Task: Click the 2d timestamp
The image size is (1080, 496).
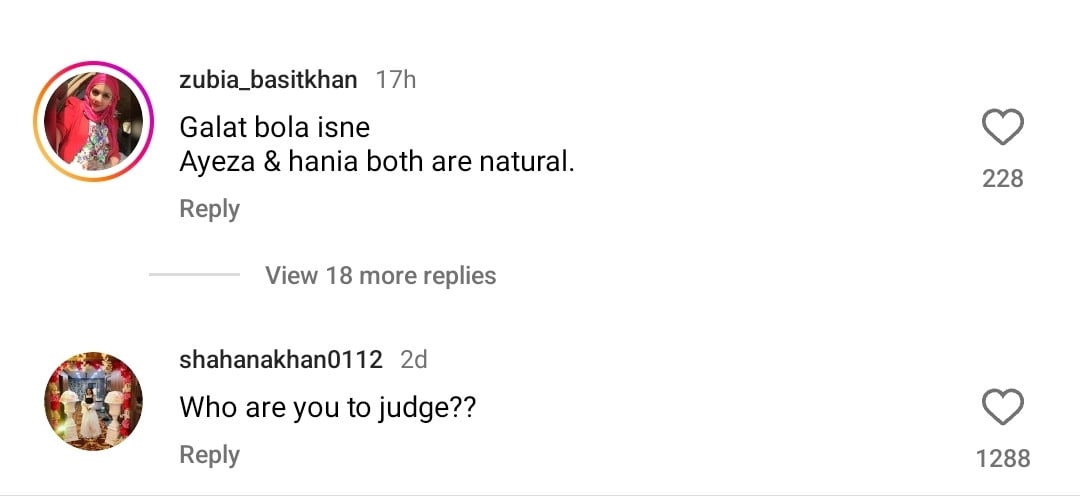Action: pos(414,360)
